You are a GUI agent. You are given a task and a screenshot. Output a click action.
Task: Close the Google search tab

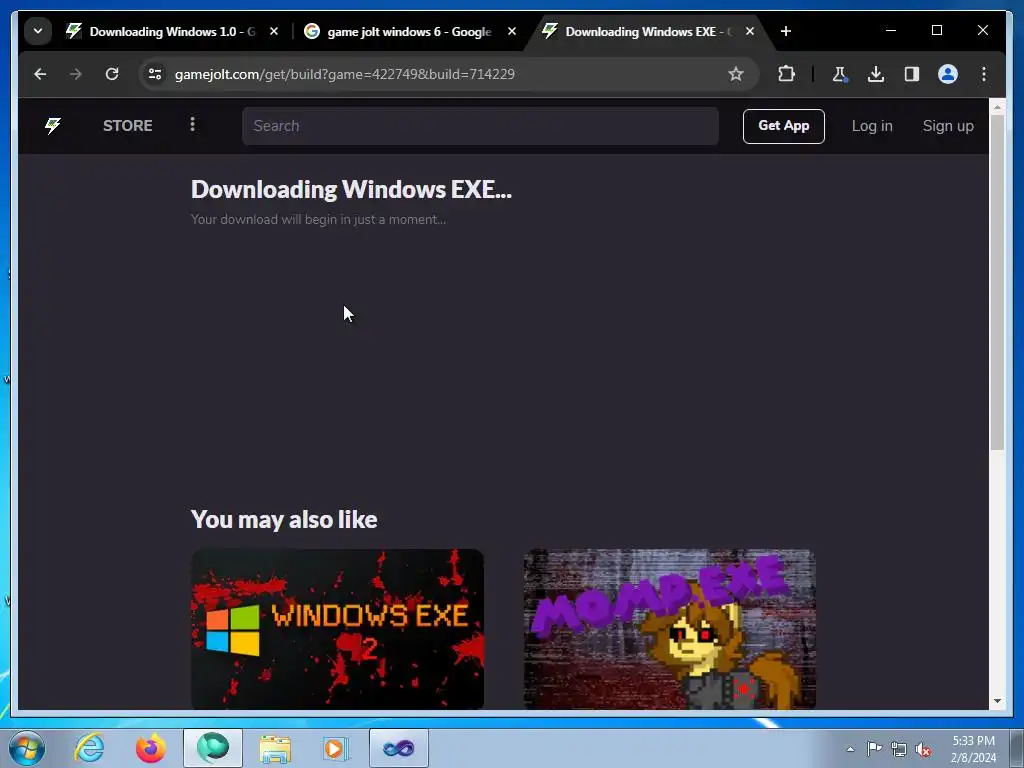coord(512,31)
